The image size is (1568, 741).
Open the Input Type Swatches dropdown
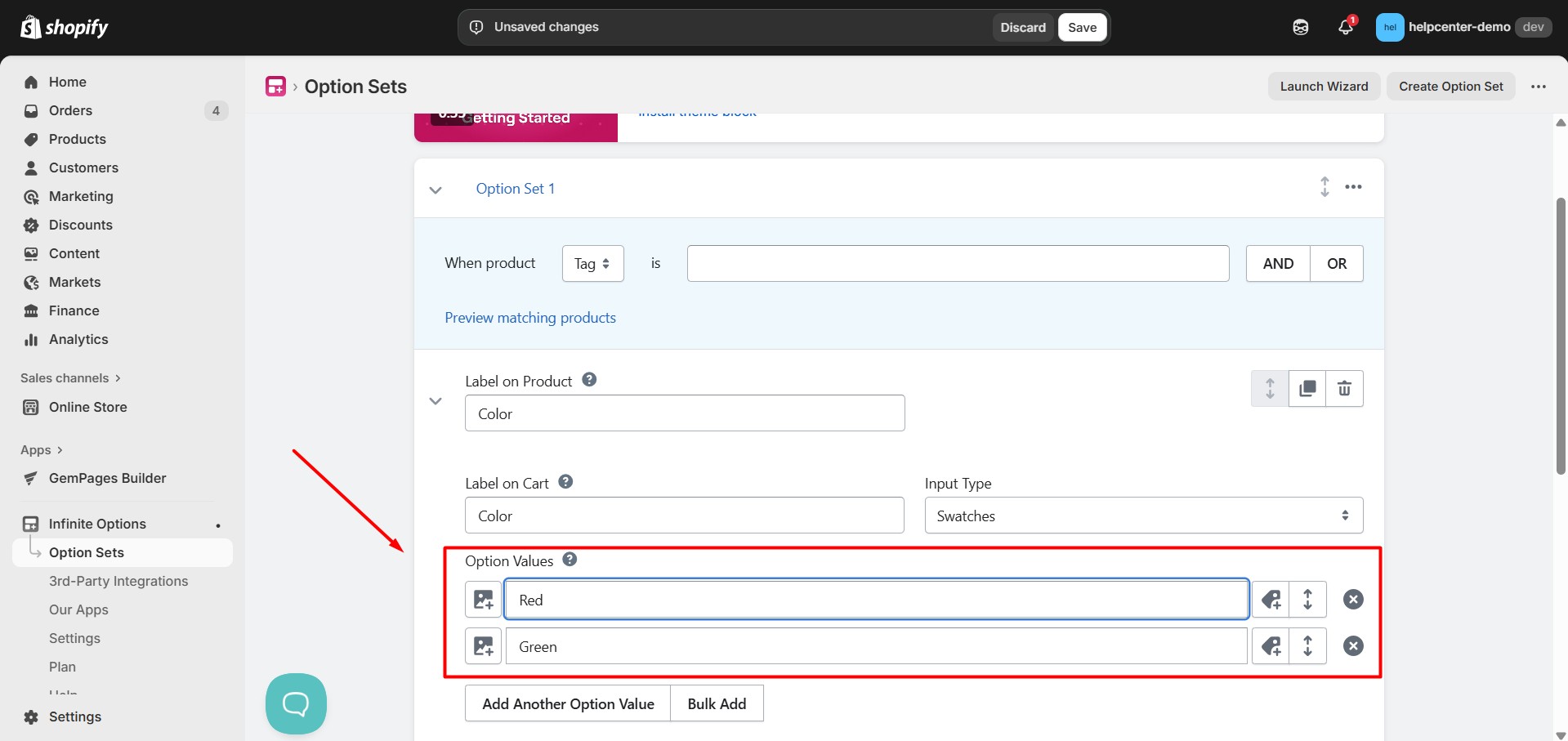1141,516
